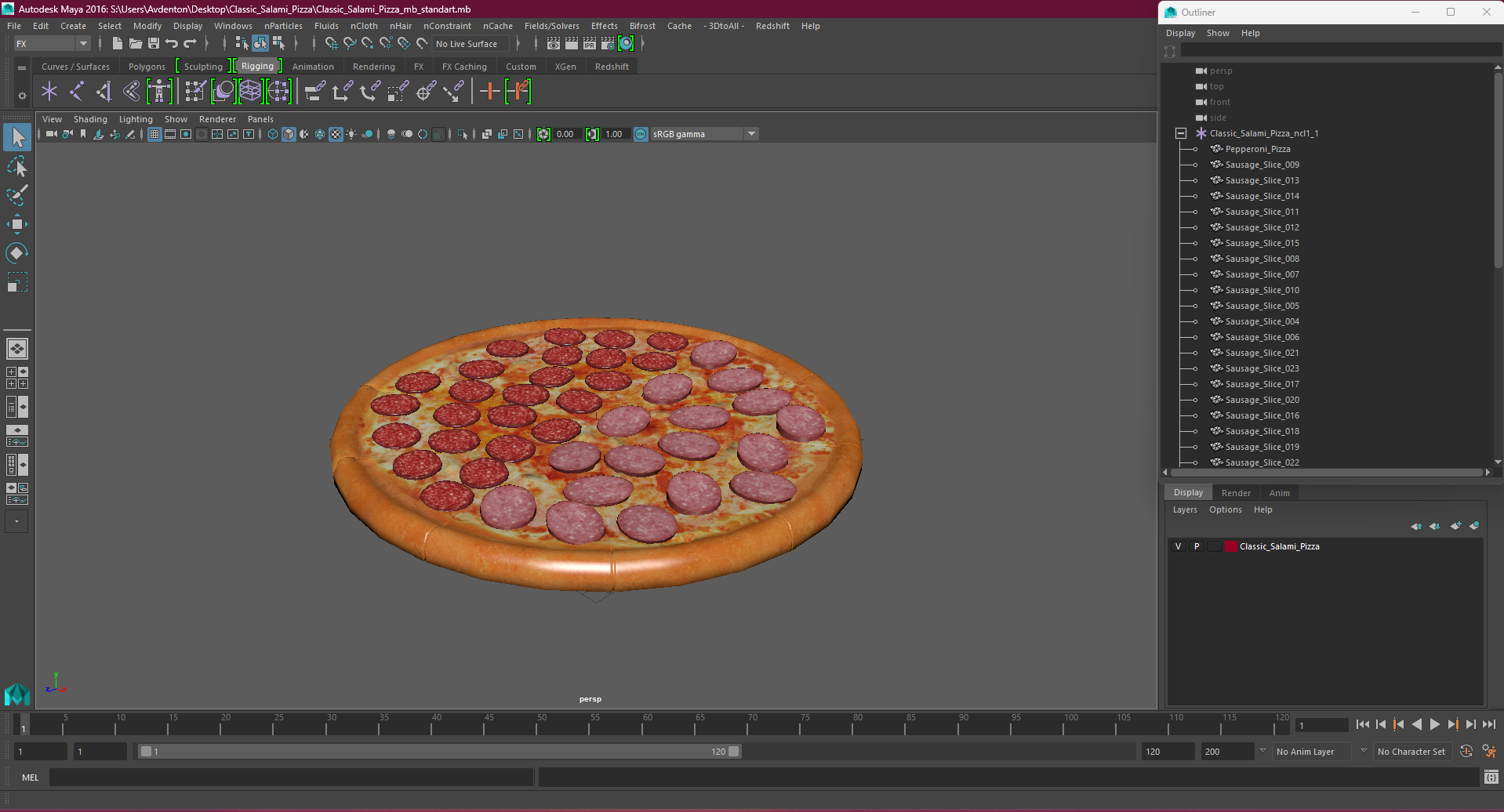Viewport: 1504px width, 812px height.
Task: Click the IPR render icon
Action: click(x=590, y=44)
